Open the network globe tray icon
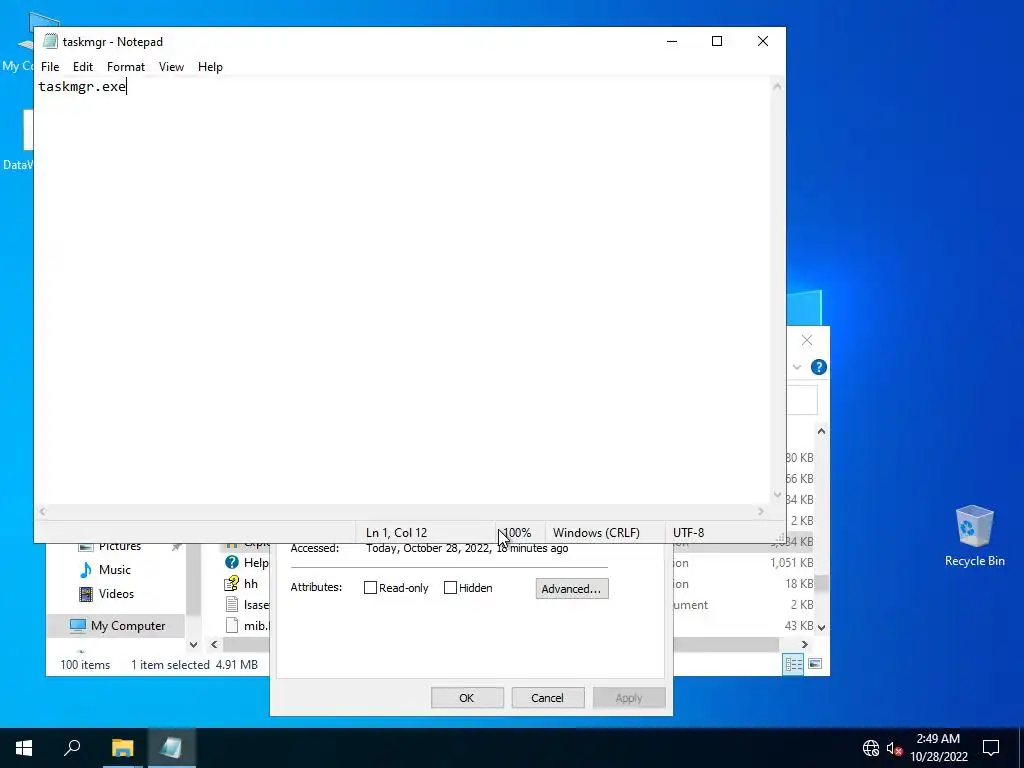This screenshot has width=1024, height=768. tap(871, 748)
